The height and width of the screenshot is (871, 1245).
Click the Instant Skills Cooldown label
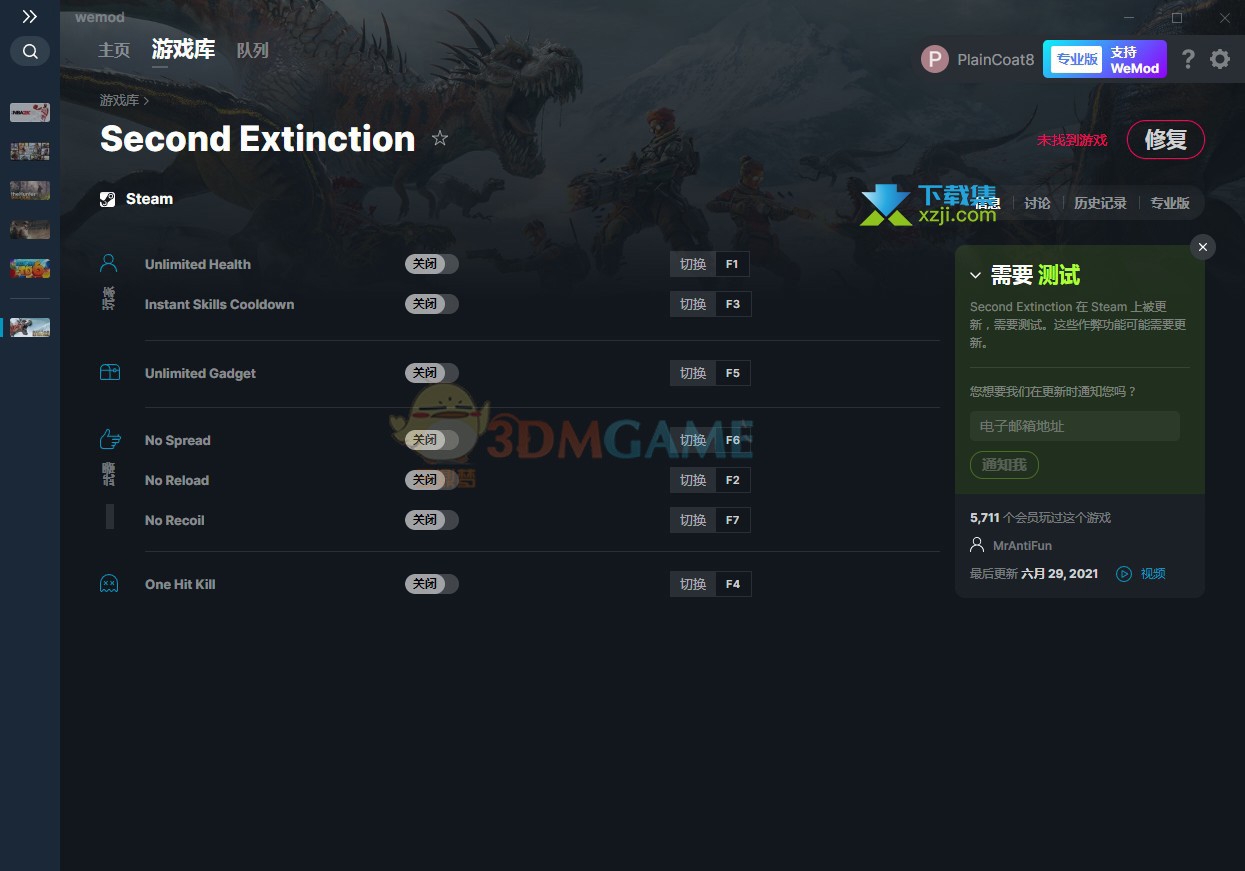[219, 304]
